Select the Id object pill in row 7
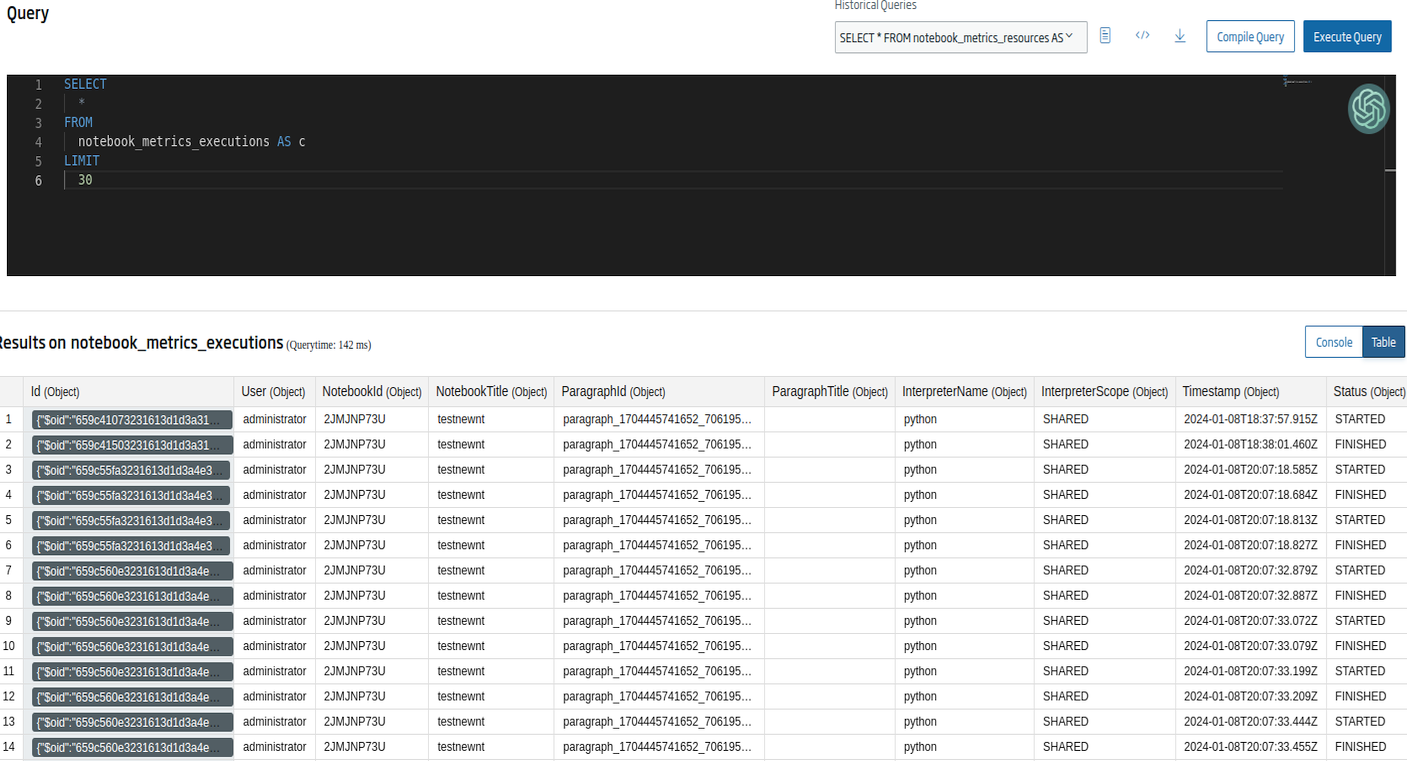Viewport: 1407px width, 761px height. point(128,570)
